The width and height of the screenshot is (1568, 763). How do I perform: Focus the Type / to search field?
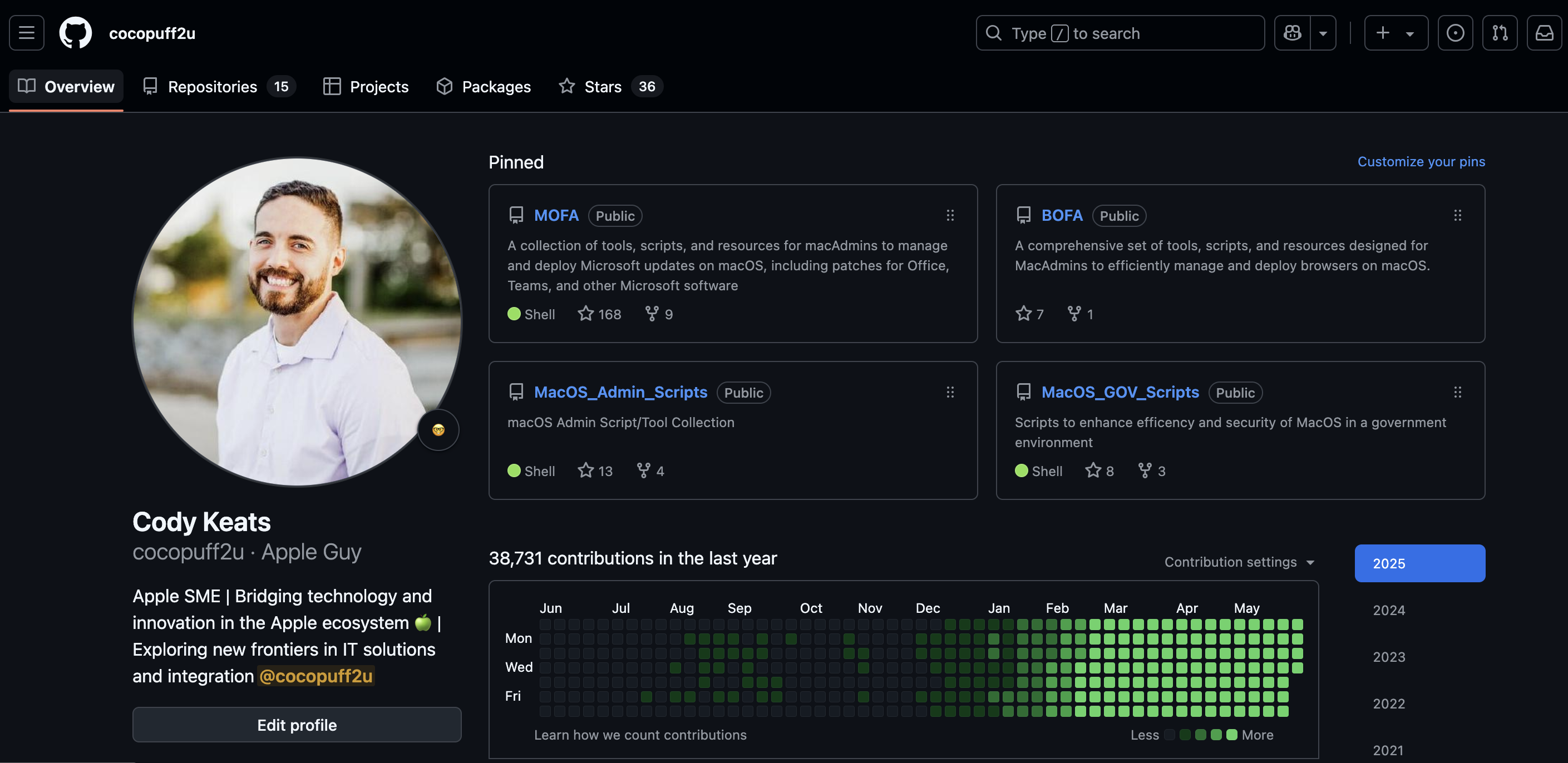click(x=1120, y=33)
